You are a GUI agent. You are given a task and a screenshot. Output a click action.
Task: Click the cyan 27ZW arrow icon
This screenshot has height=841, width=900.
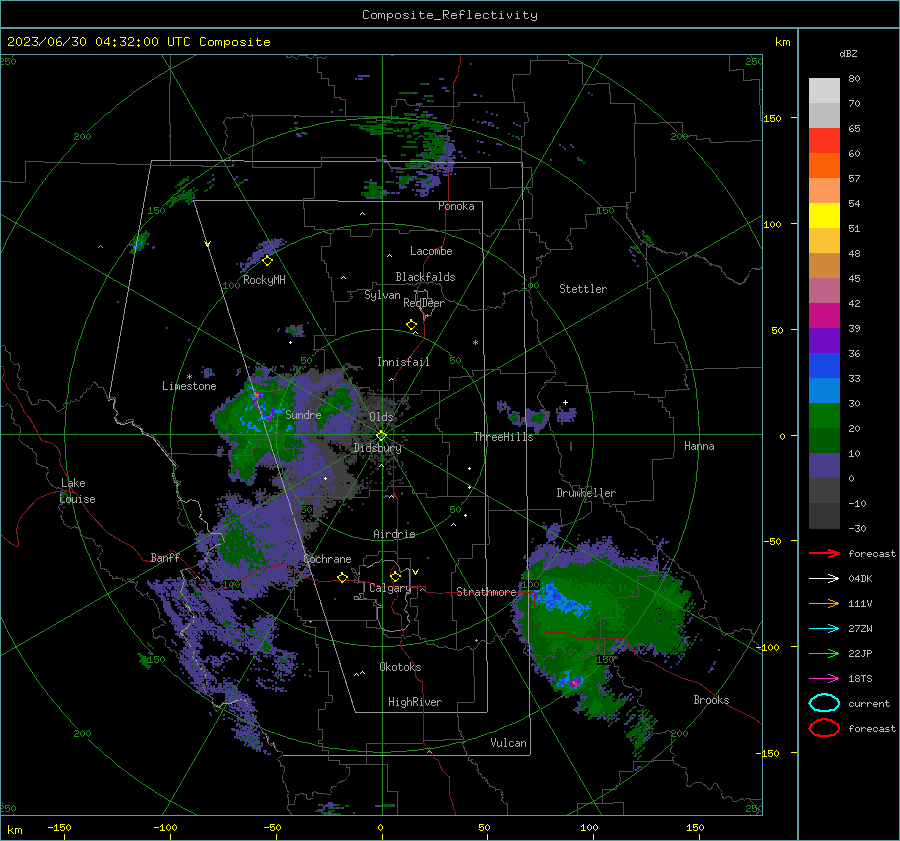pyautogui.click(x=824, y=629)
